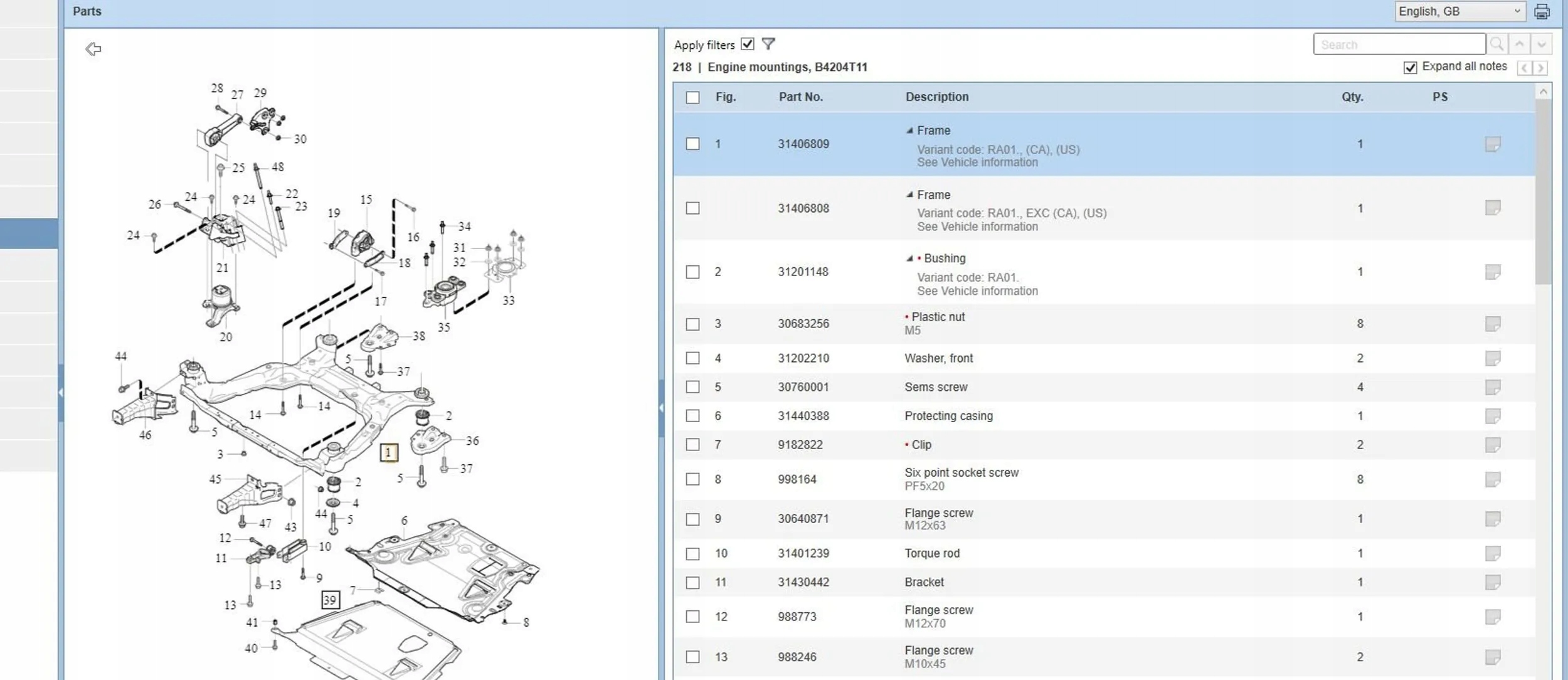
Task: Disable Expand all notes checkbox
Action: point(1410,67)
